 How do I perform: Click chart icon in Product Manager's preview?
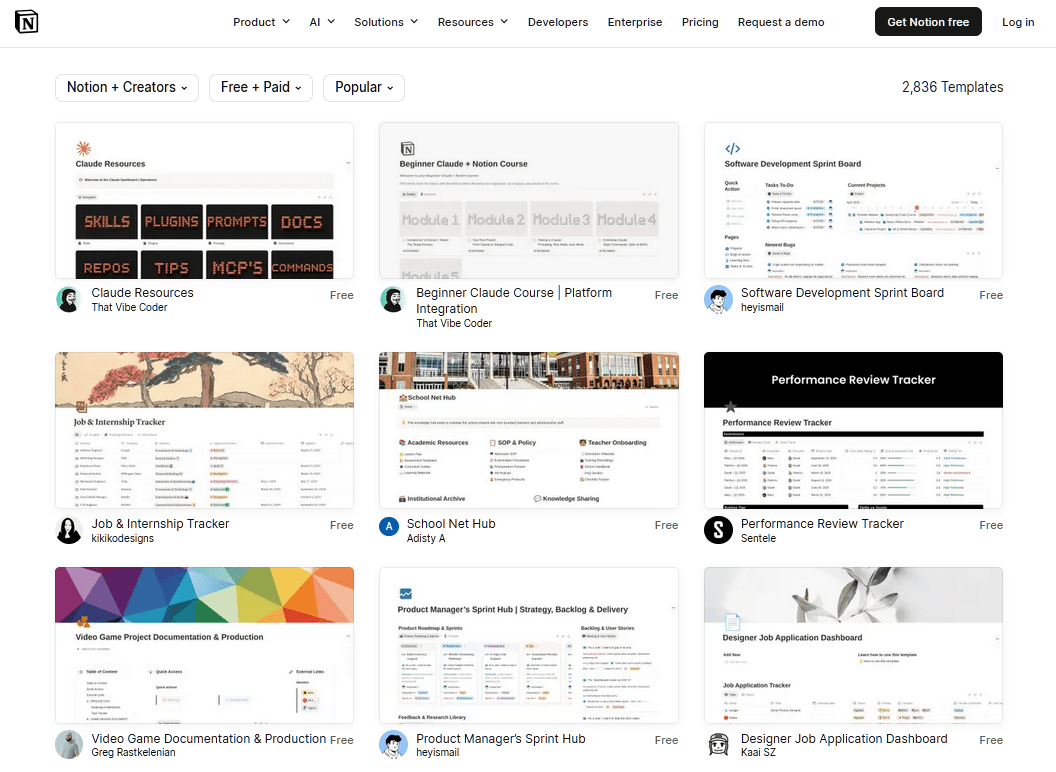click(x=405, y=593)
